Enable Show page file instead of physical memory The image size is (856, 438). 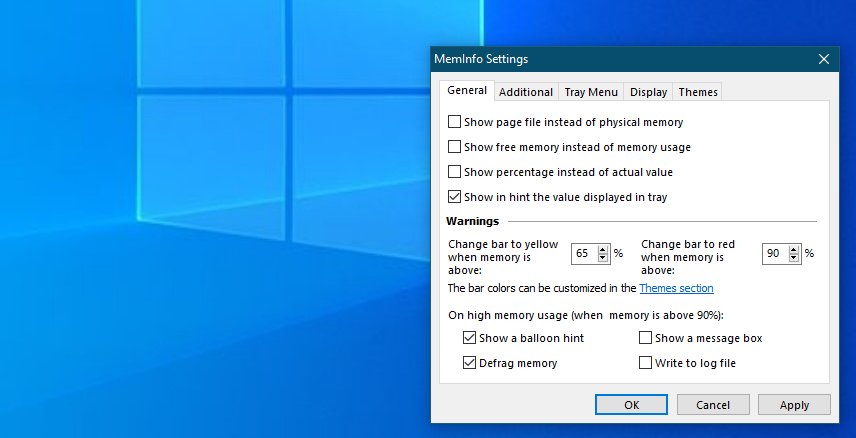point(455,122)
